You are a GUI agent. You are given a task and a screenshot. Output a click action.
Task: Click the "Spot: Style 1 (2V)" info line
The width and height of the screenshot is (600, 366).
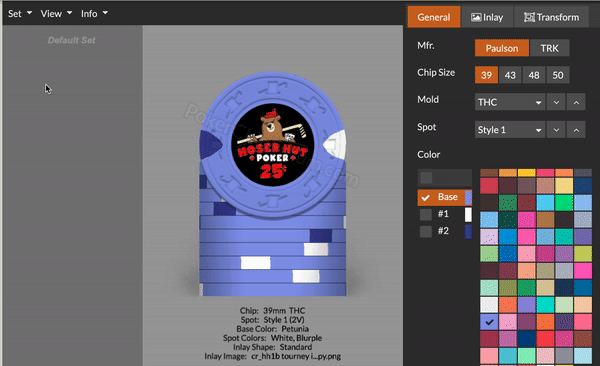272,320
